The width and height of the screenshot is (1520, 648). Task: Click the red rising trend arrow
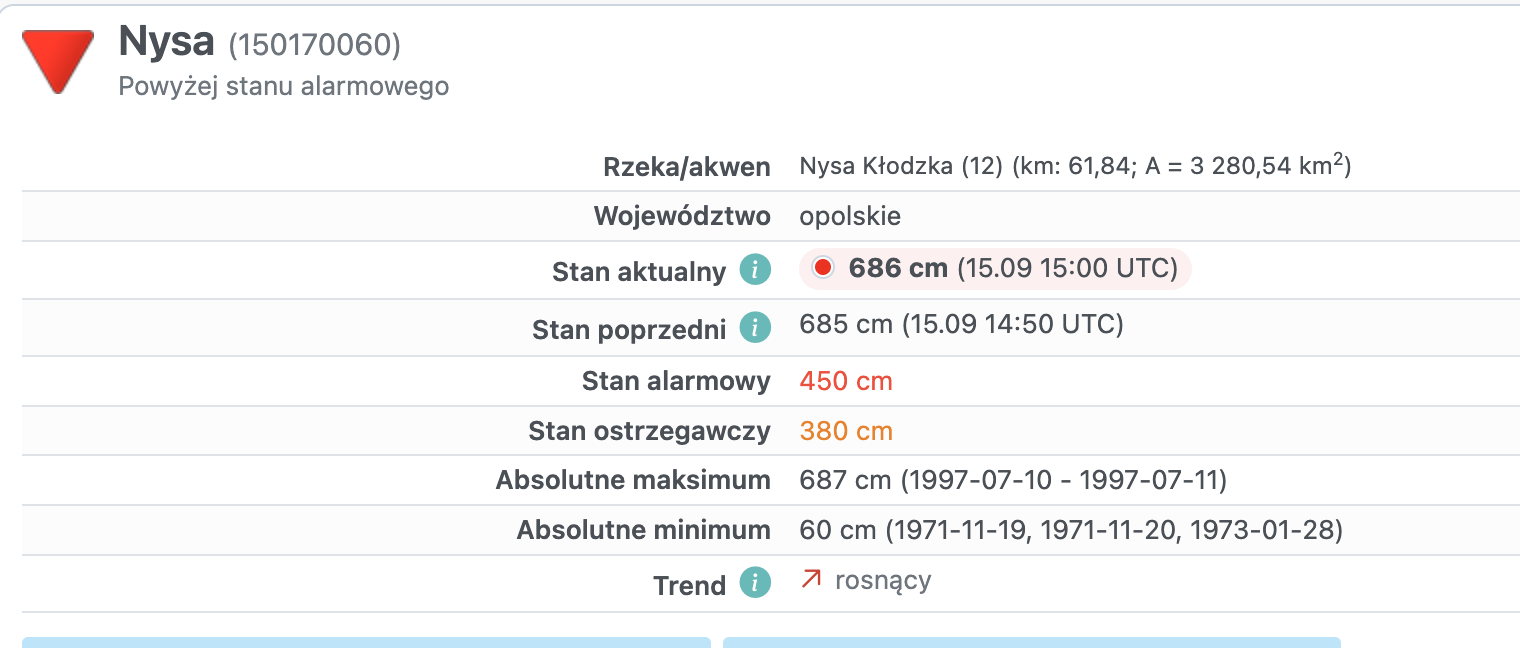tap(811, 579)
